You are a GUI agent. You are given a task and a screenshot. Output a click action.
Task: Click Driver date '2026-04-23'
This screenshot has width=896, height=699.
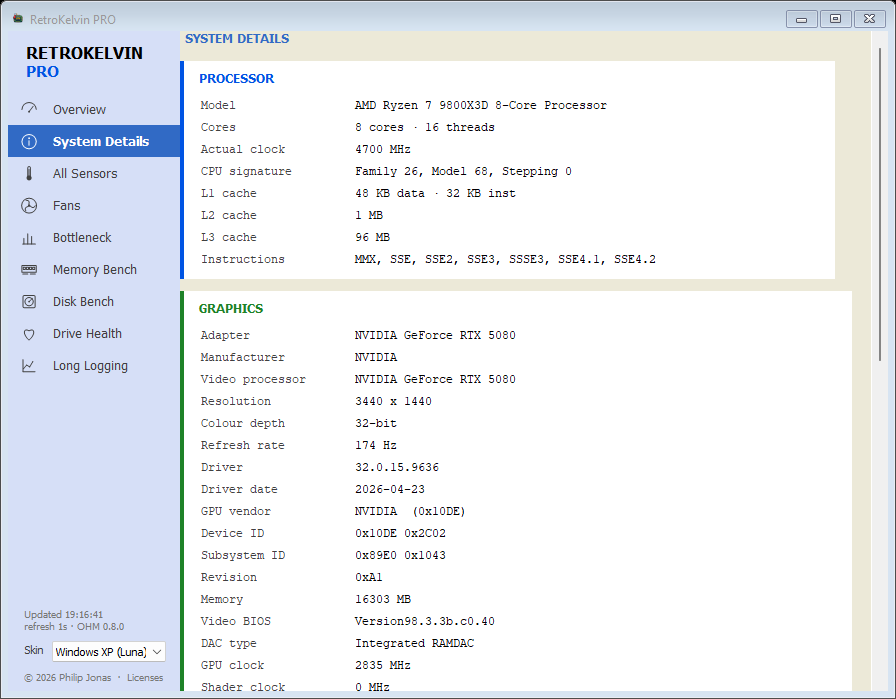coord(390,489)
